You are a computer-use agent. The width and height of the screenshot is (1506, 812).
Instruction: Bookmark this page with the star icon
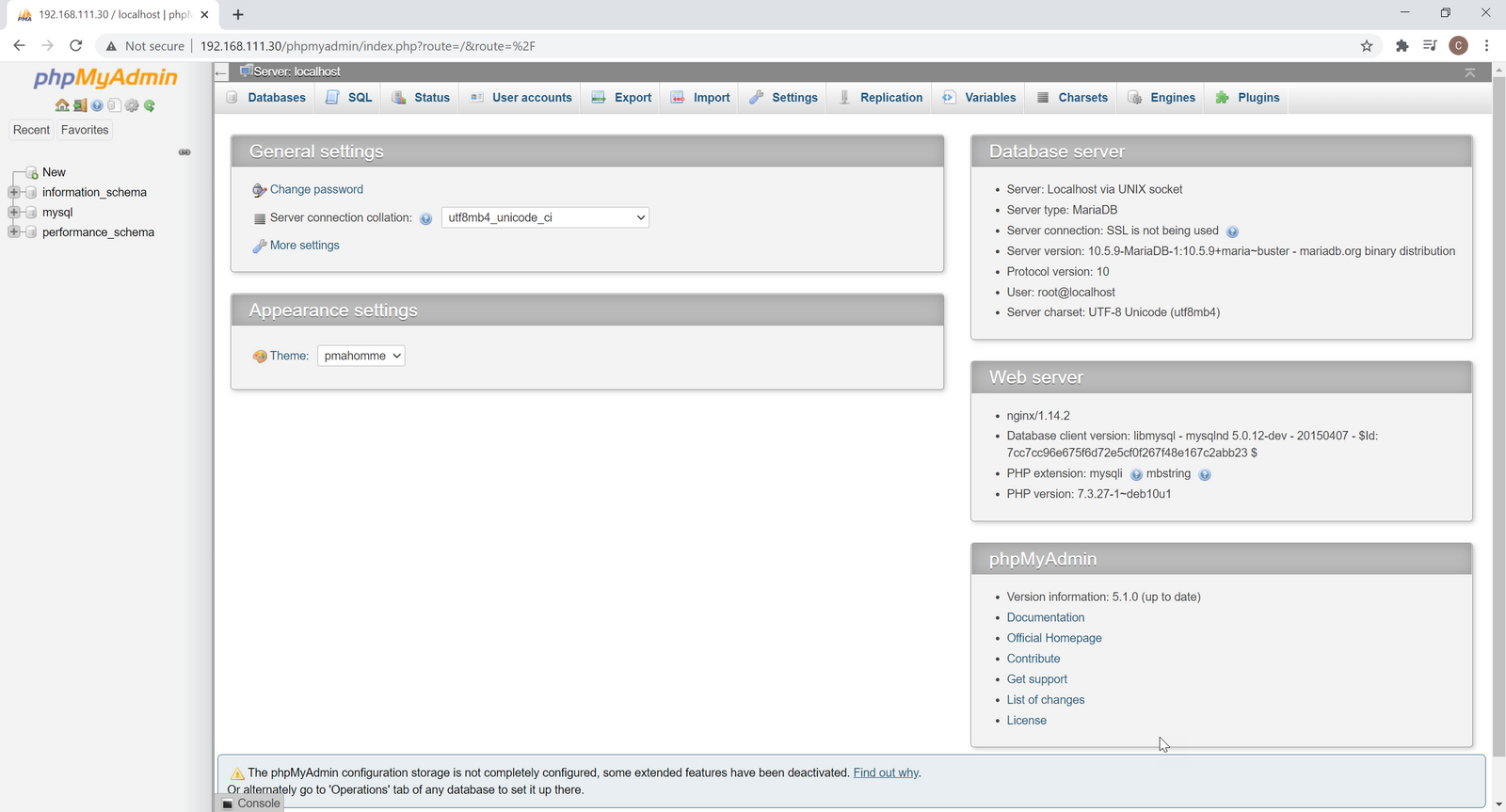pos(1367,46)
